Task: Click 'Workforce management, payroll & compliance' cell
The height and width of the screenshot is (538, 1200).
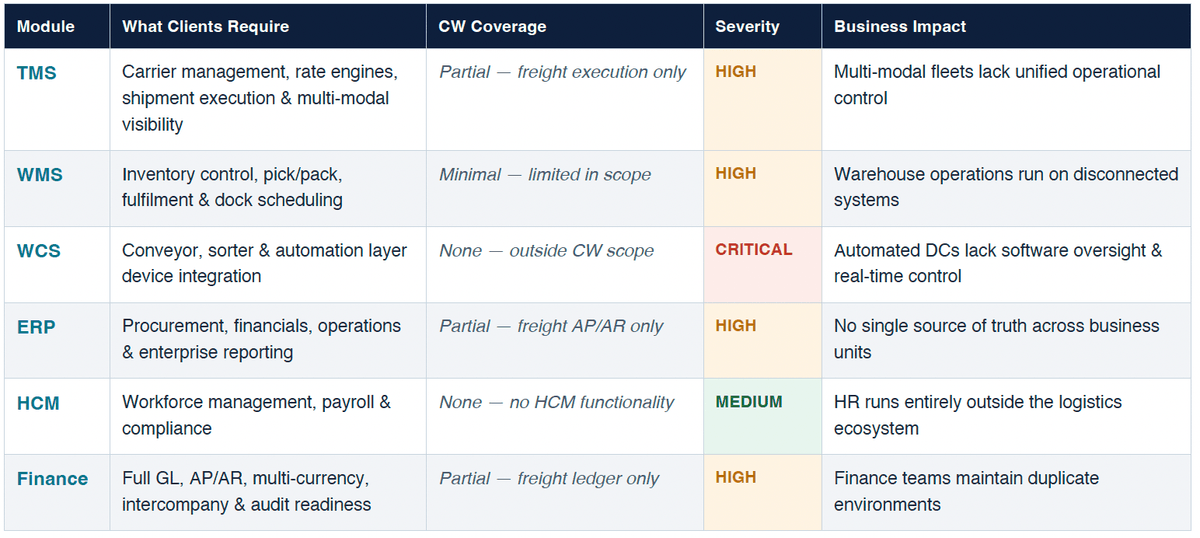Action: (x=256, y=415)
